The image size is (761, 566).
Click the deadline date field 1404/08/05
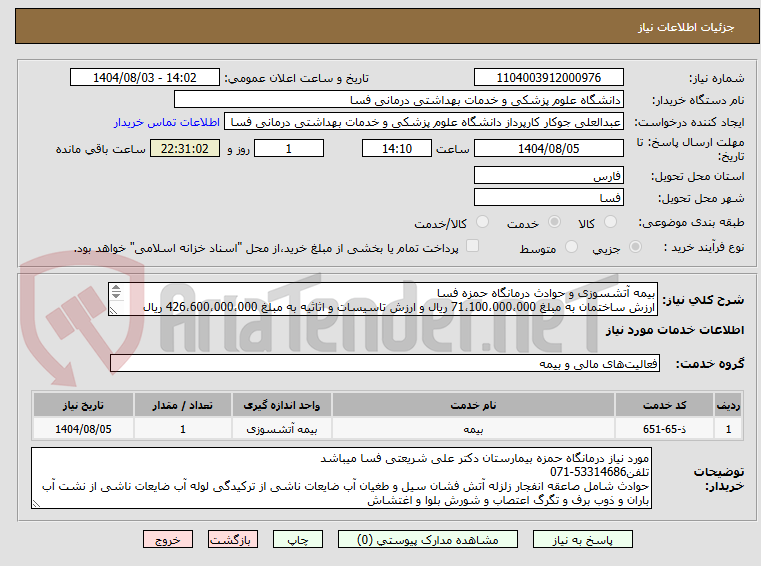click(x=548, y=149)
